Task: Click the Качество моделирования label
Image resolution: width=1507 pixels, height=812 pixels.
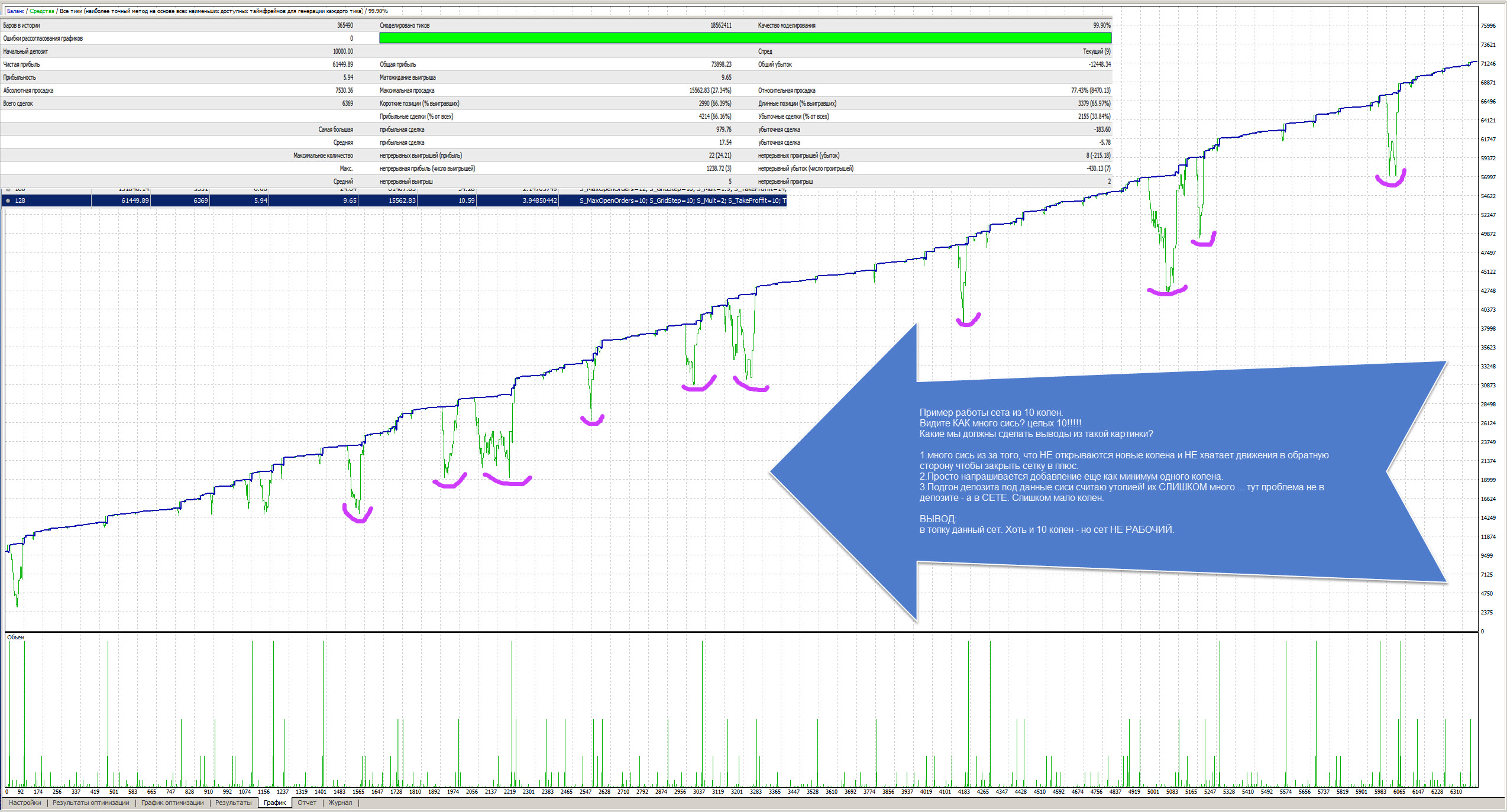Action: pos(787,25)
